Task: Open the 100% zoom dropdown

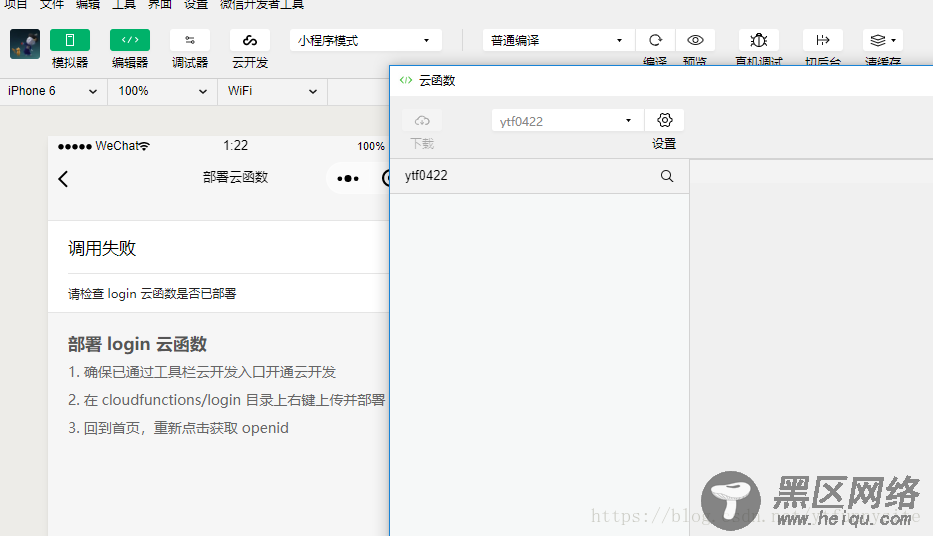Action: tap(162, 91)
